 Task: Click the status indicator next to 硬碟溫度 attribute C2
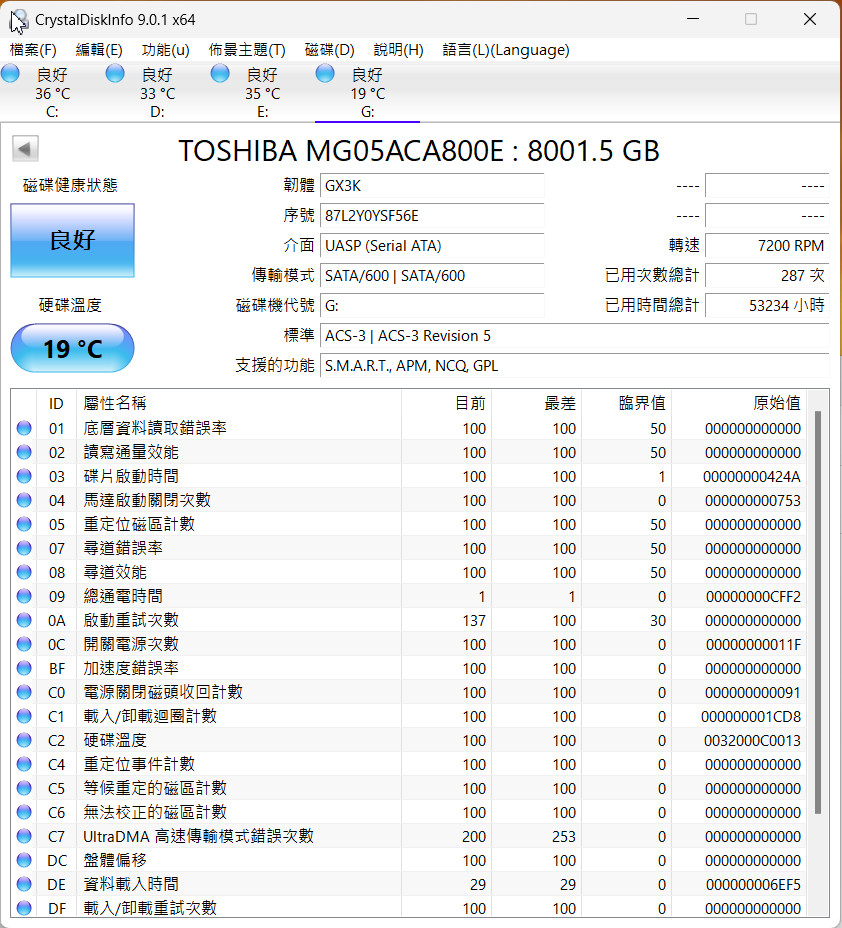(23, 740)
